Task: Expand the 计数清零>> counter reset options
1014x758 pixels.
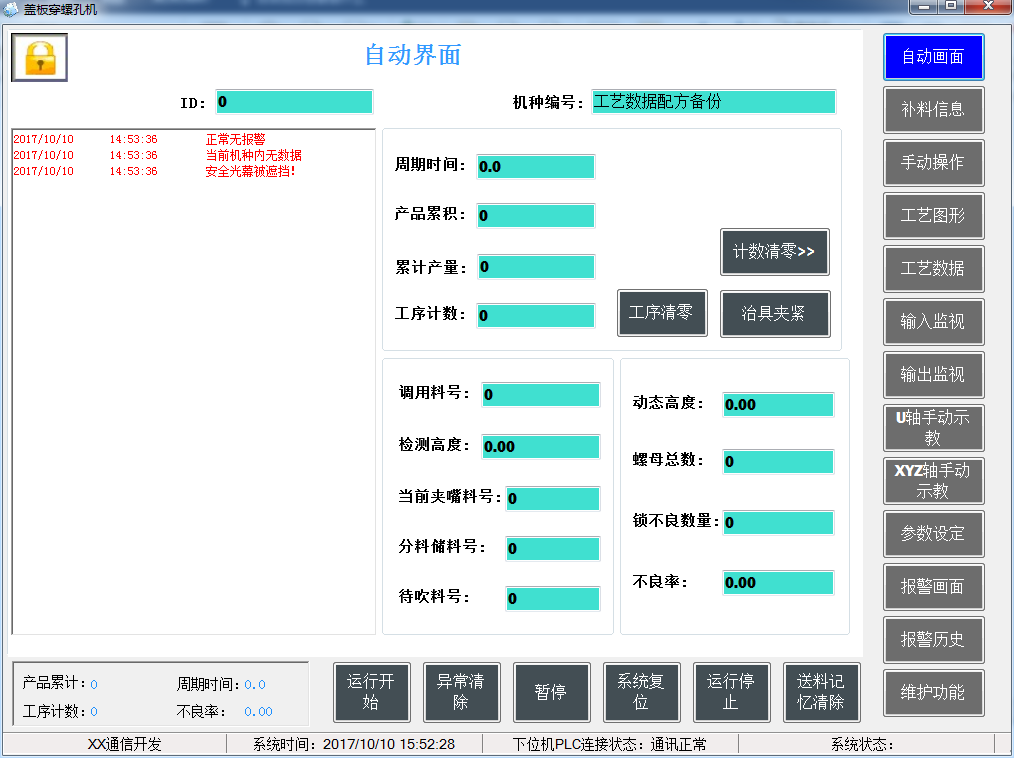Action: 774,252
